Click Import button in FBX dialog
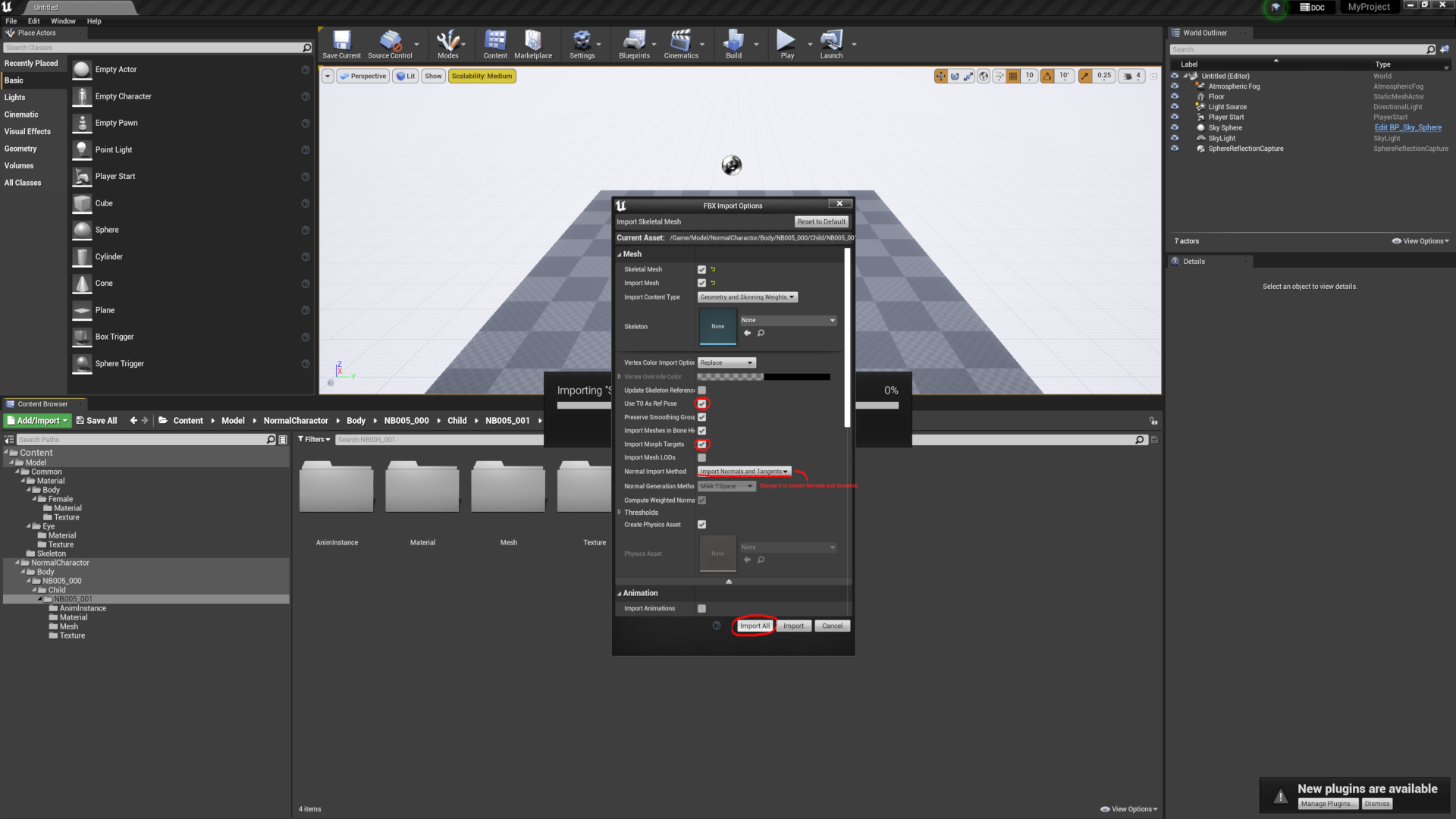This screenshot has height=819, width=1456. tap(793, 626)
